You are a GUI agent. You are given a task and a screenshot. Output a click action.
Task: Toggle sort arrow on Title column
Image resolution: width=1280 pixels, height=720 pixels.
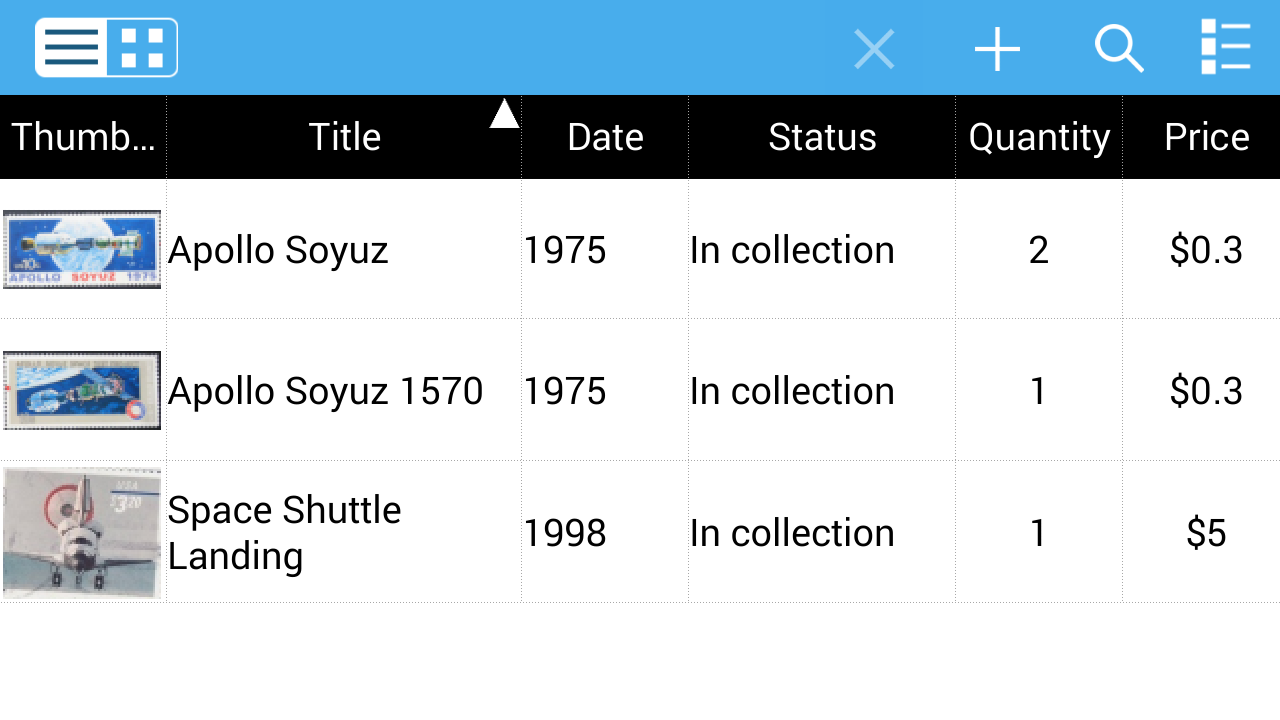point(504,114)
